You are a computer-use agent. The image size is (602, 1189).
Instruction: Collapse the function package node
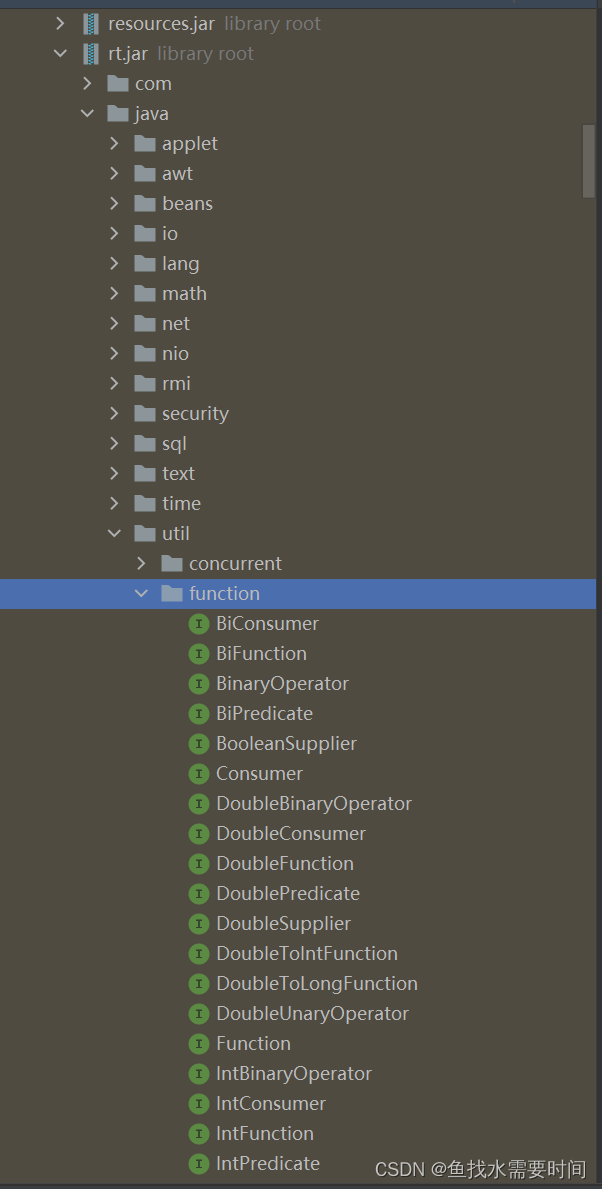pos(141,594)
